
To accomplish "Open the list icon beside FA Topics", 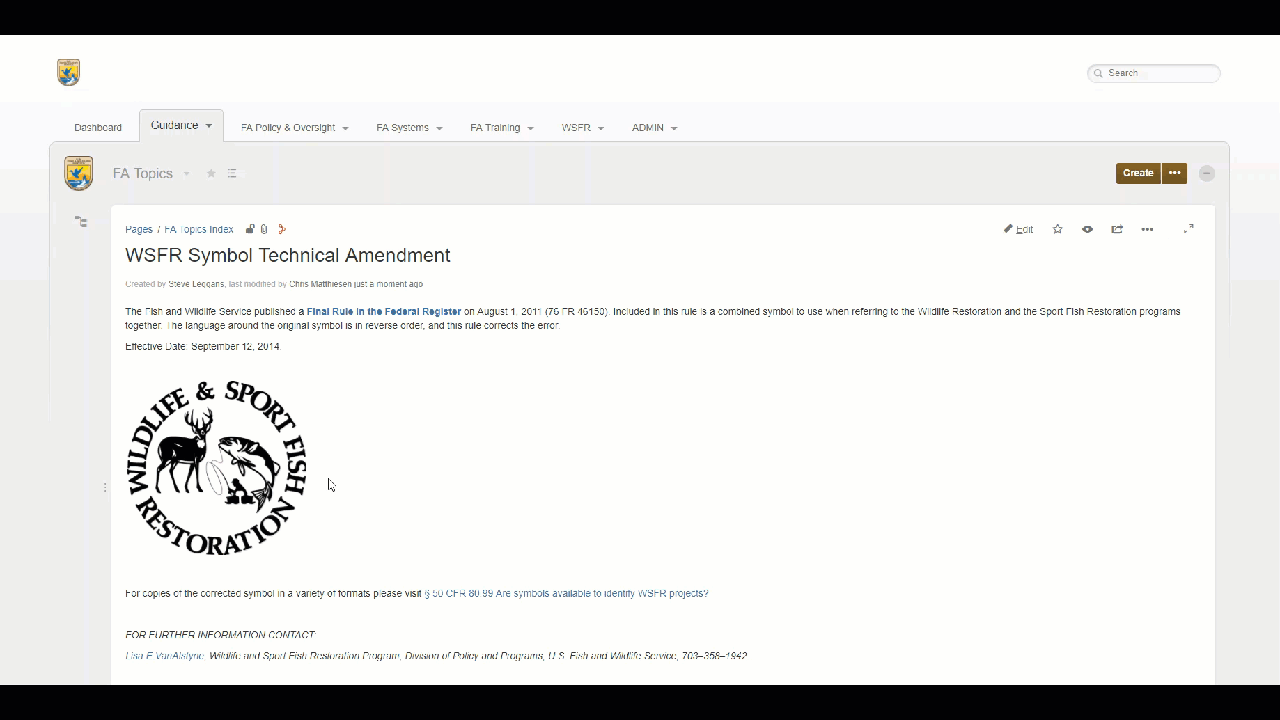I will coord(232,173).
